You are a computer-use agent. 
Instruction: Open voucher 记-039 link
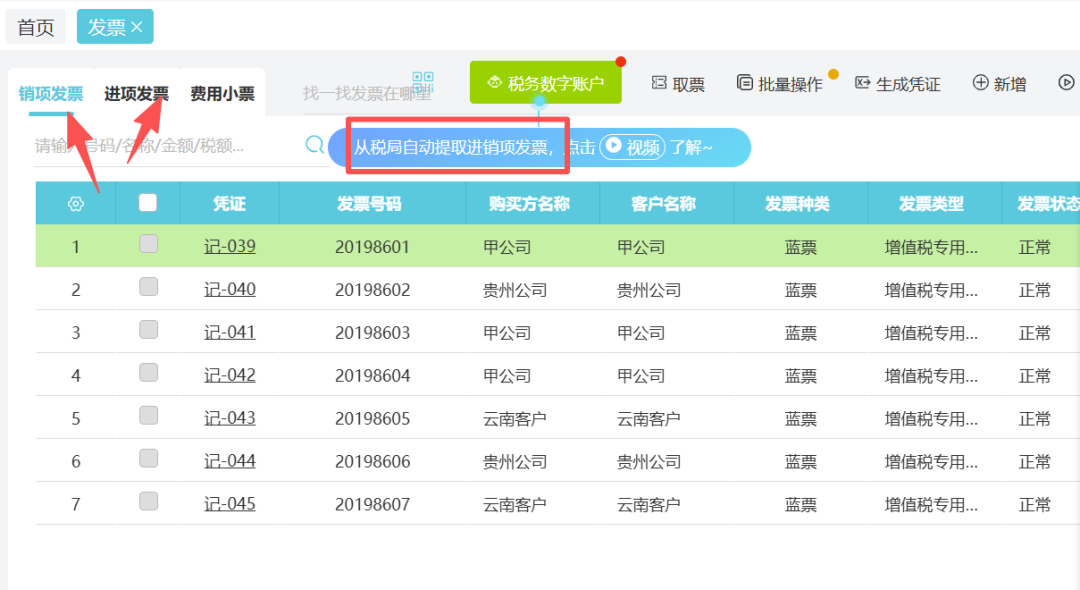coord(227,246)
